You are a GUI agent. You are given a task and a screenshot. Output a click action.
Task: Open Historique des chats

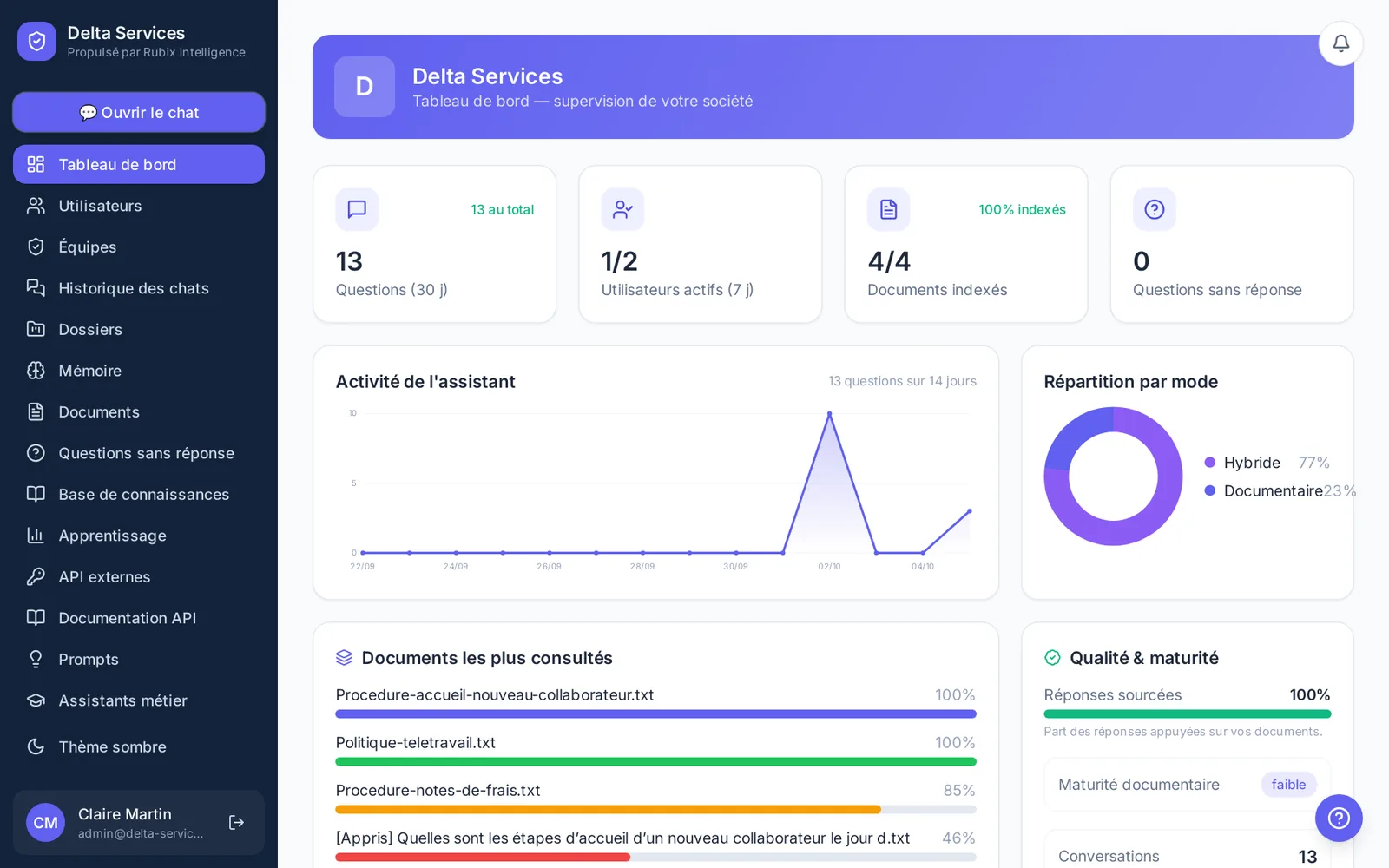[139, 288]
